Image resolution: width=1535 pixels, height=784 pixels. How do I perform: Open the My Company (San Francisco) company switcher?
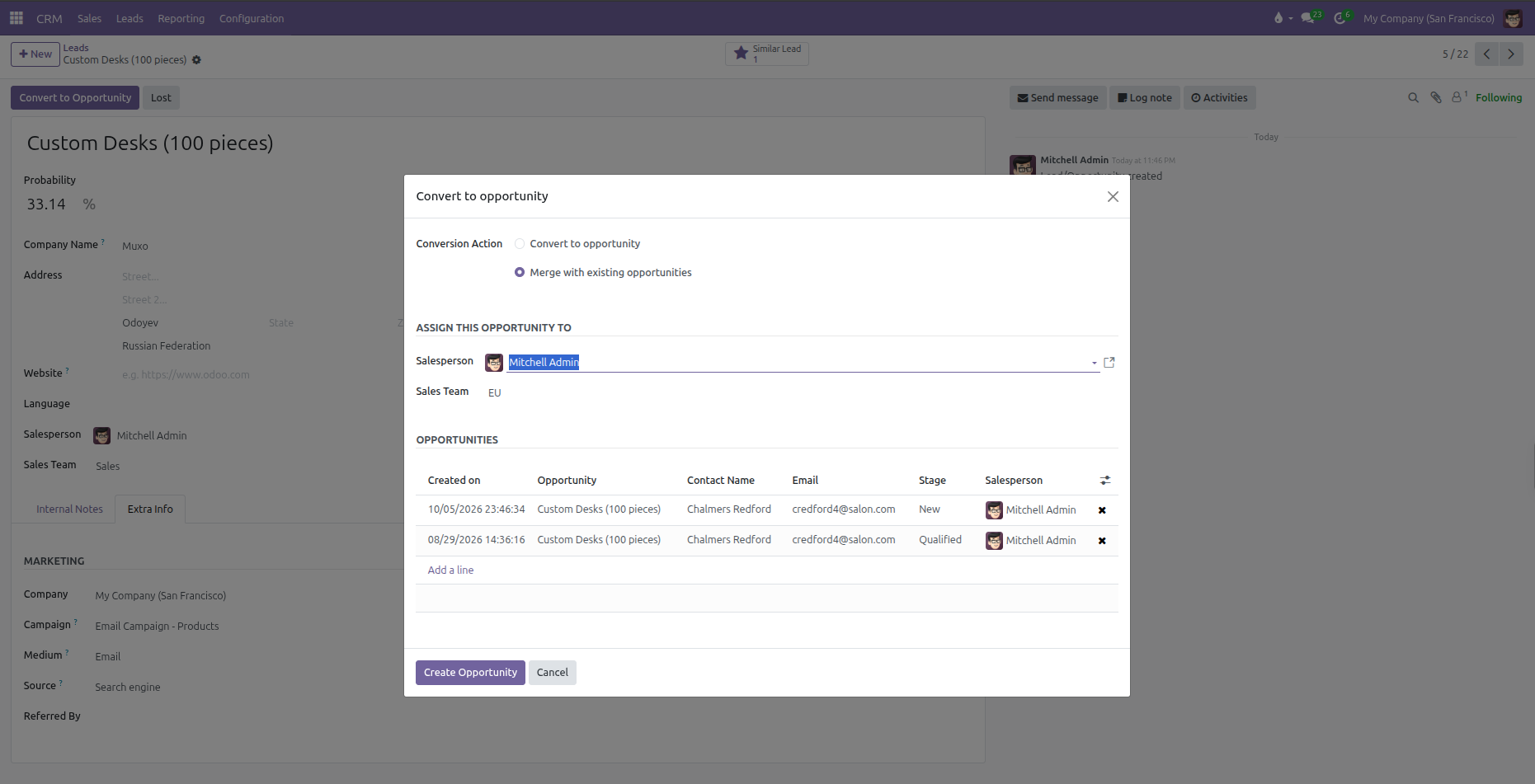pos(1429,18)
